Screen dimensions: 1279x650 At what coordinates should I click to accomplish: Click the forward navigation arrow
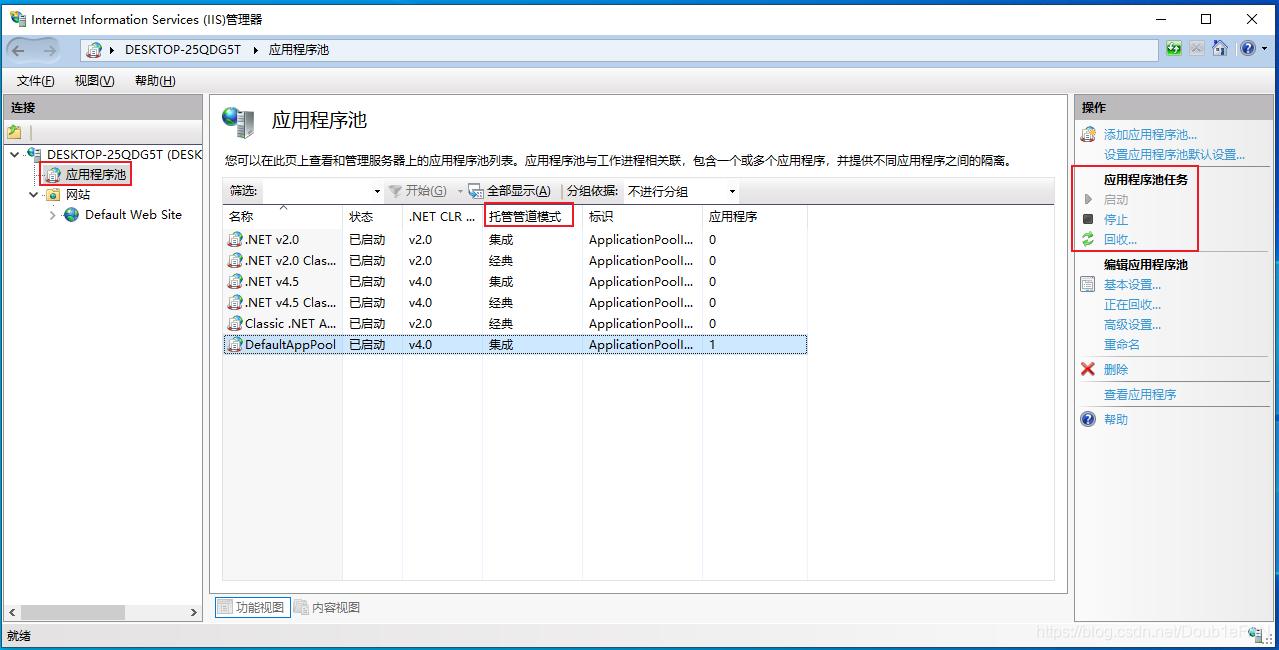pyautogui.click(x=50, y=49)
